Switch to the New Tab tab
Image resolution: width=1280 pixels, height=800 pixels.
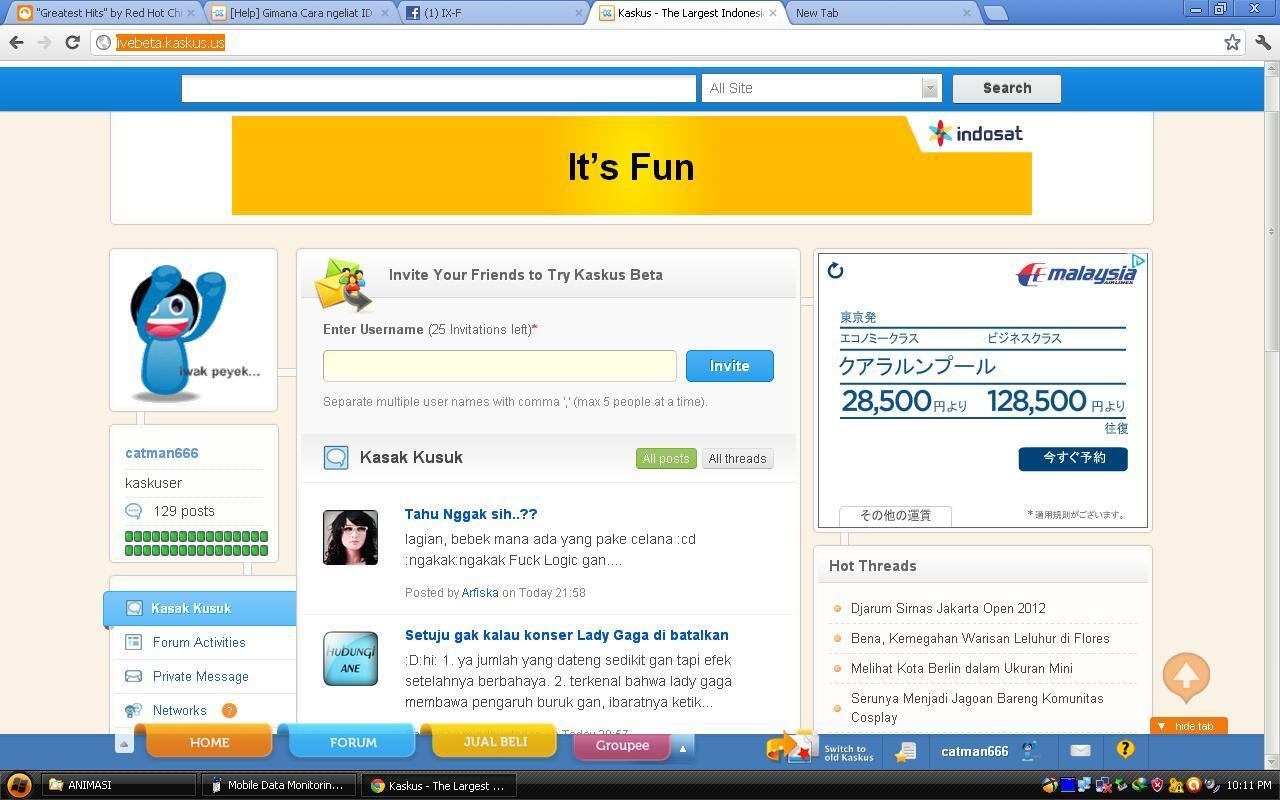click(878, 13)
